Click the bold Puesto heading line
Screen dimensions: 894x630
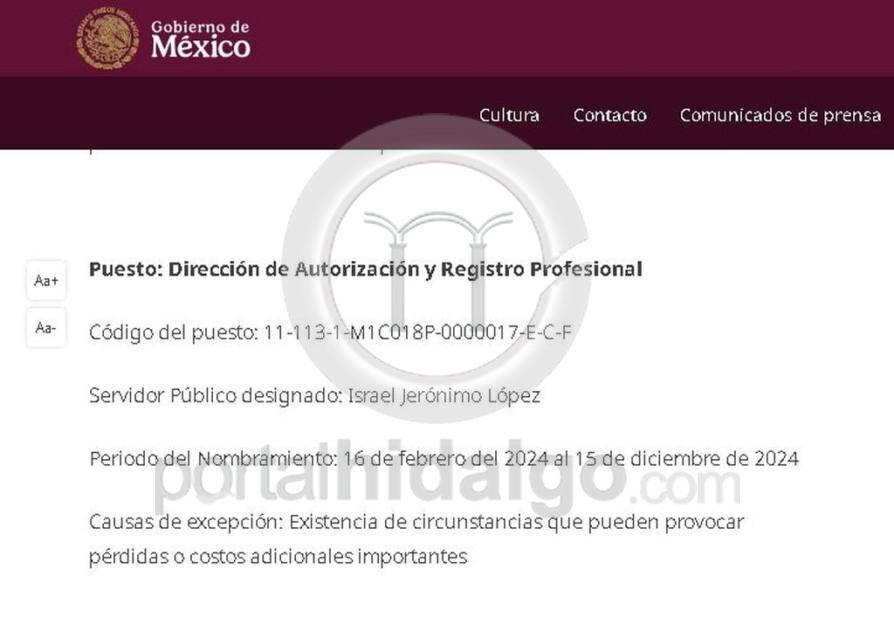point(365,269)
